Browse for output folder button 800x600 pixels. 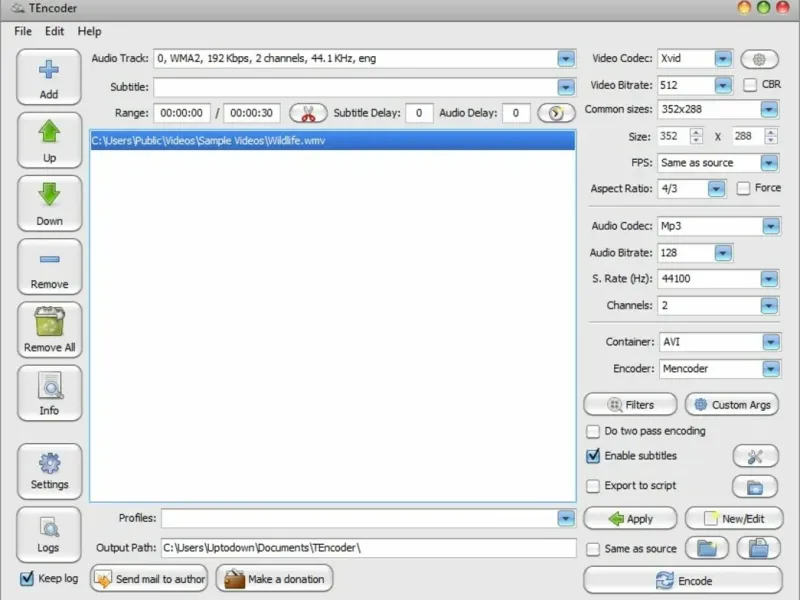click(x=707, y=548)
